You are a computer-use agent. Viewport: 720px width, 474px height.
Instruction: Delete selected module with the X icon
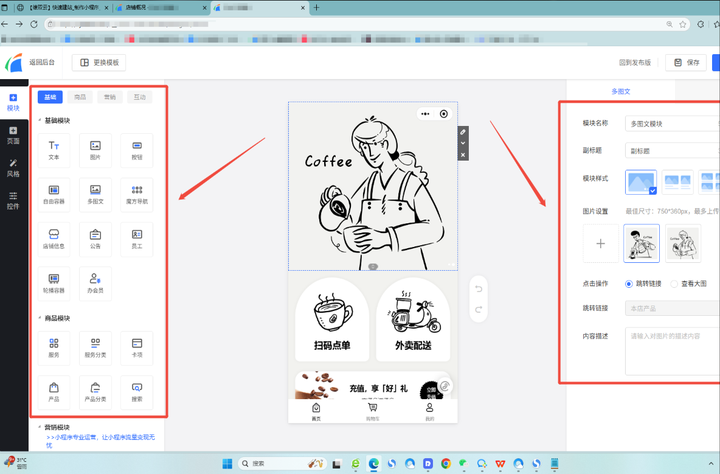click(463, 155)
